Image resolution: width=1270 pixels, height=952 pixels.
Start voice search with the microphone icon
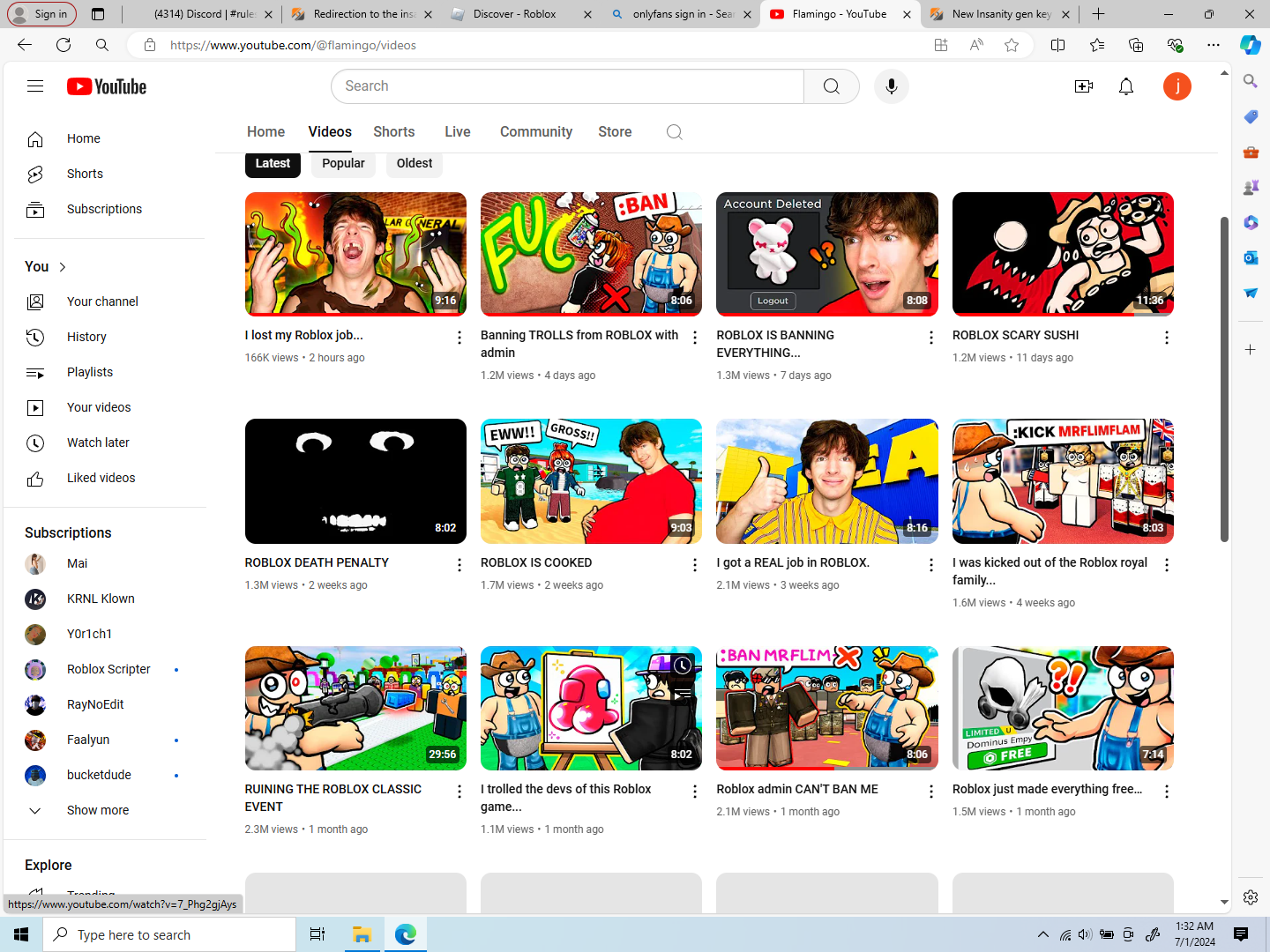[892, 86]
